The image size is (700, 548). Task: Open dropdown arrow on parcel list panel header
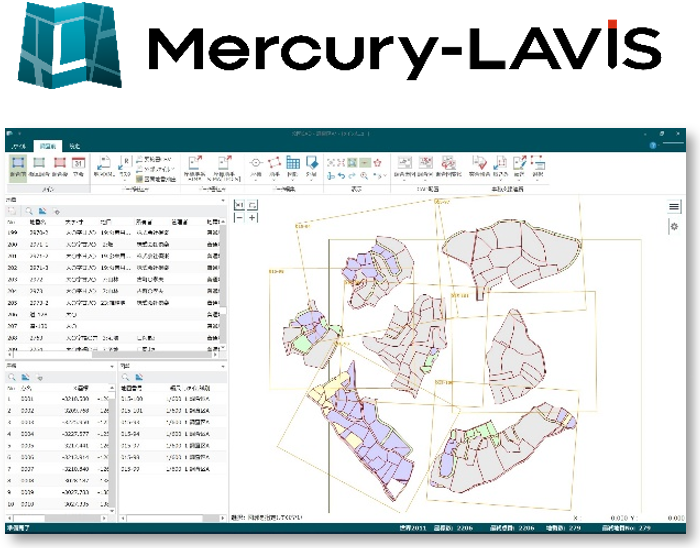pyautogui.click(x=222, y=200)
